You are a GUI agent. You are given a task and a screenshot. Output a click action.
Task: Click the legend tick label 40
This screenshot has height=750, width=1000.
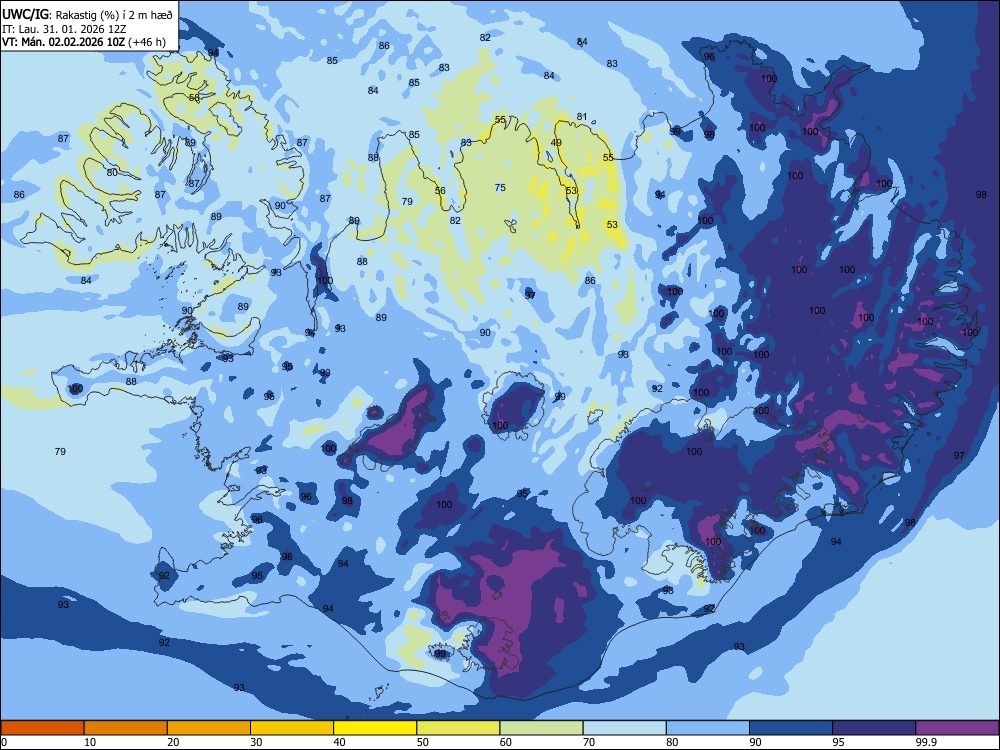(x=340, y=742)
